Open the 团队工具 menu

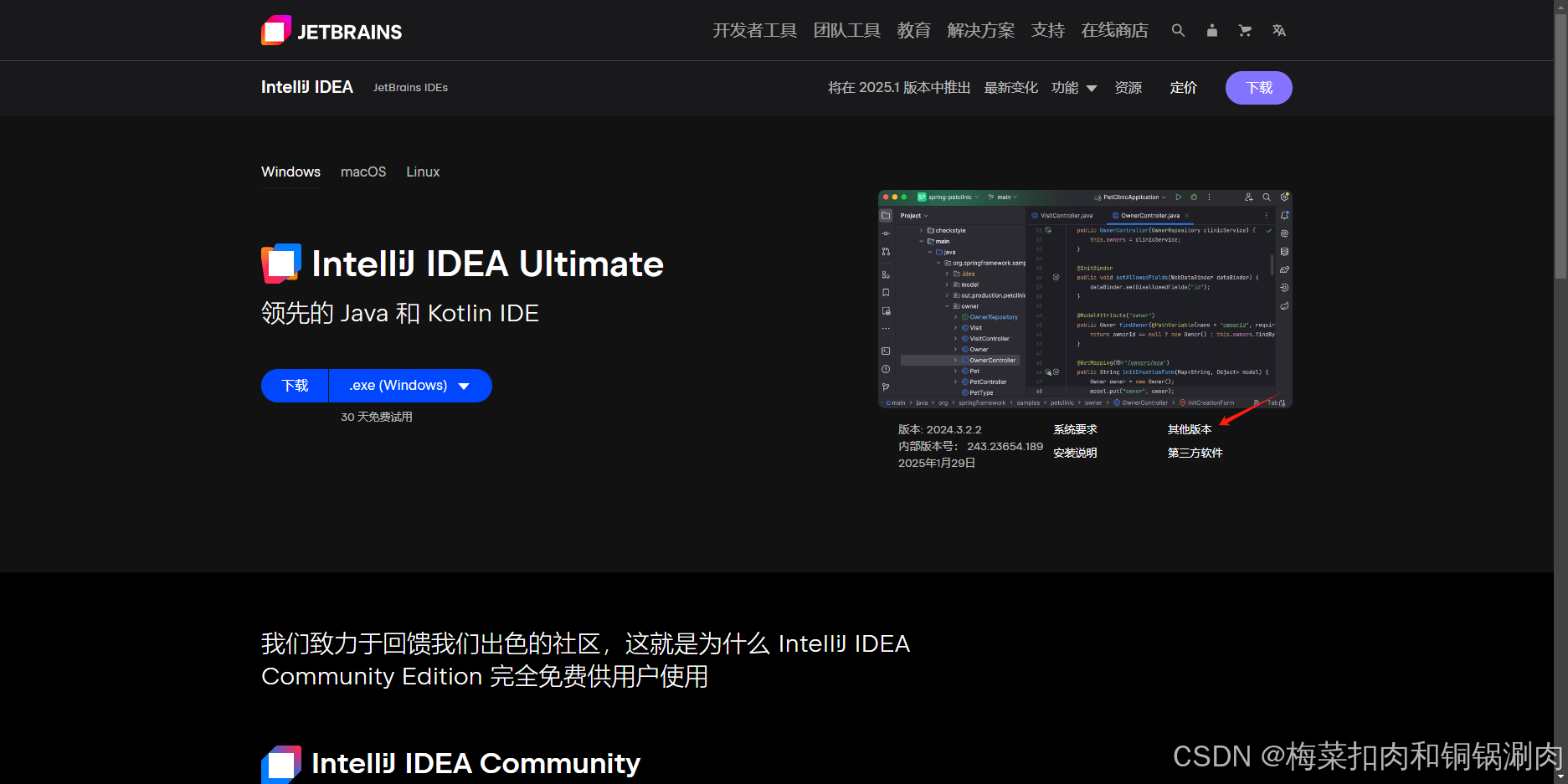click(846, 30)
